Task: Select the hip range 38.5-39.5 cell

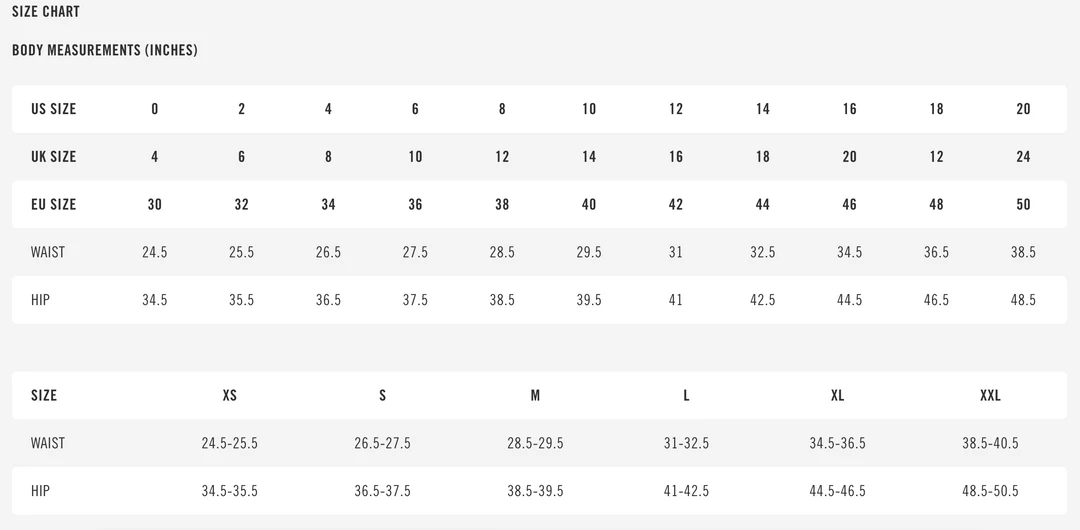Action: click(x=535, y=491)
